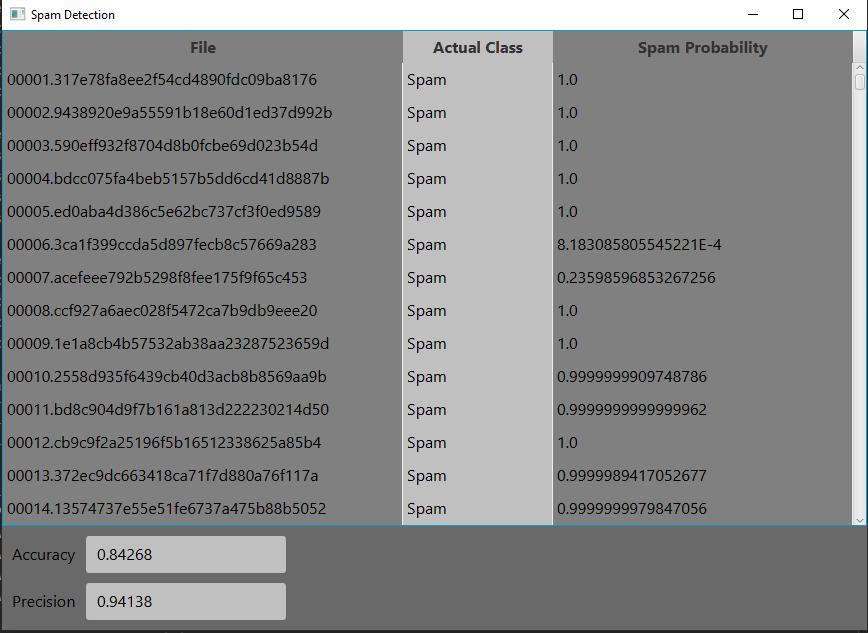Click the scrollbar up arrow

860,68
